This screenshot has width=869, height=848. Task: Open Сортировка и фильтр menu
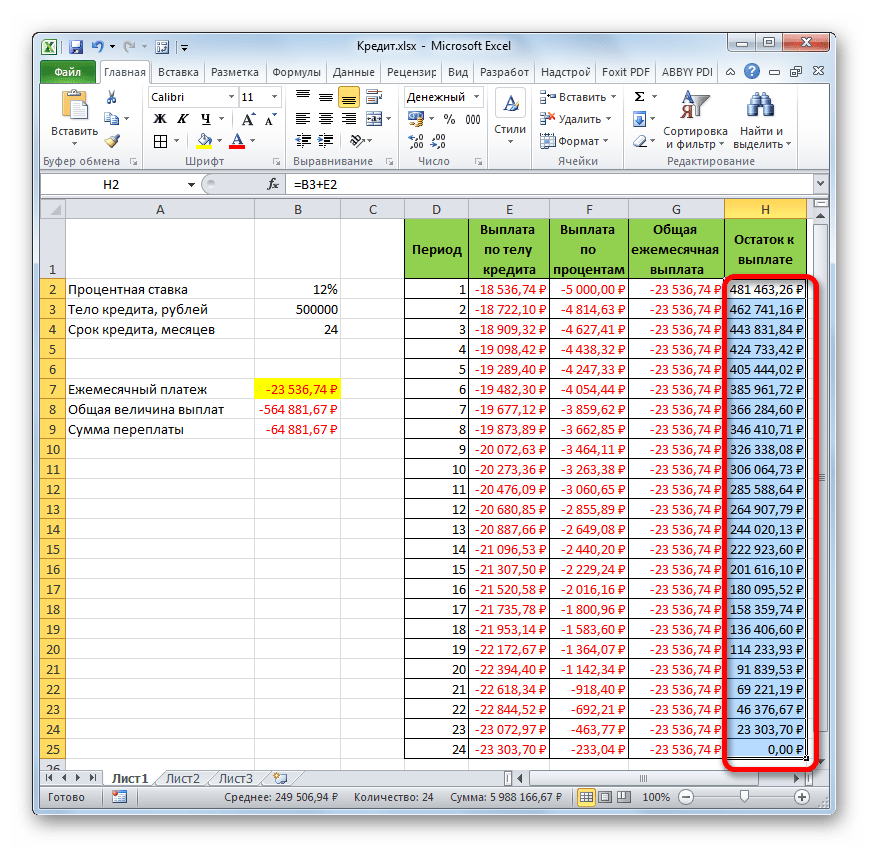pyautogui.click(x=695, y=119)
